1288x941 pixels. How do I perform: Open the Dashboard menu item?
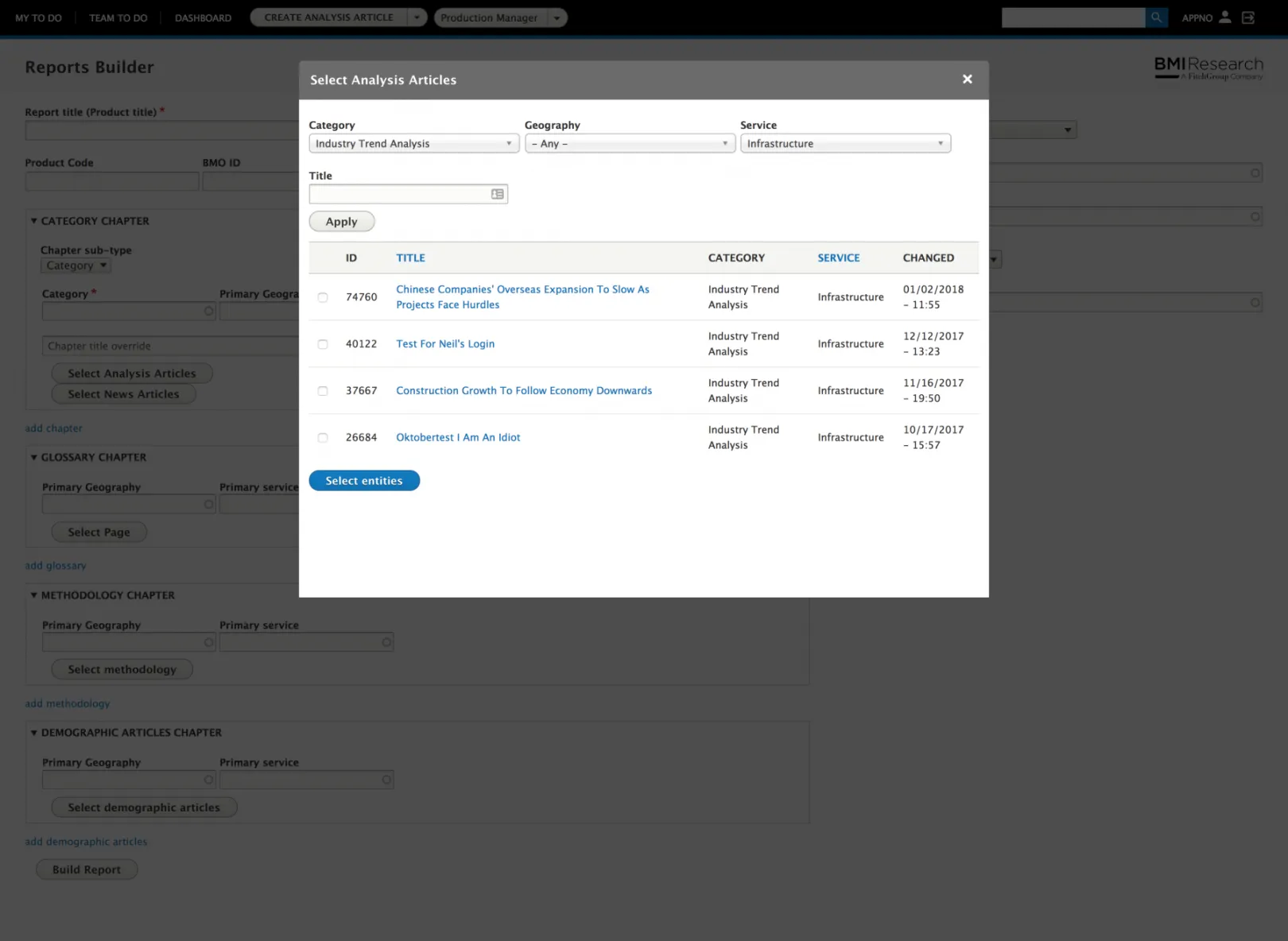(204, 17)
